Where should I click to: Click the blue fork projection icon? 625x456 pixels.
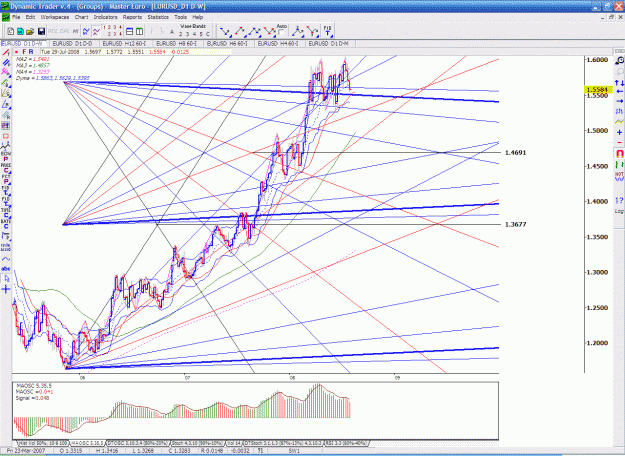point(298,31)
